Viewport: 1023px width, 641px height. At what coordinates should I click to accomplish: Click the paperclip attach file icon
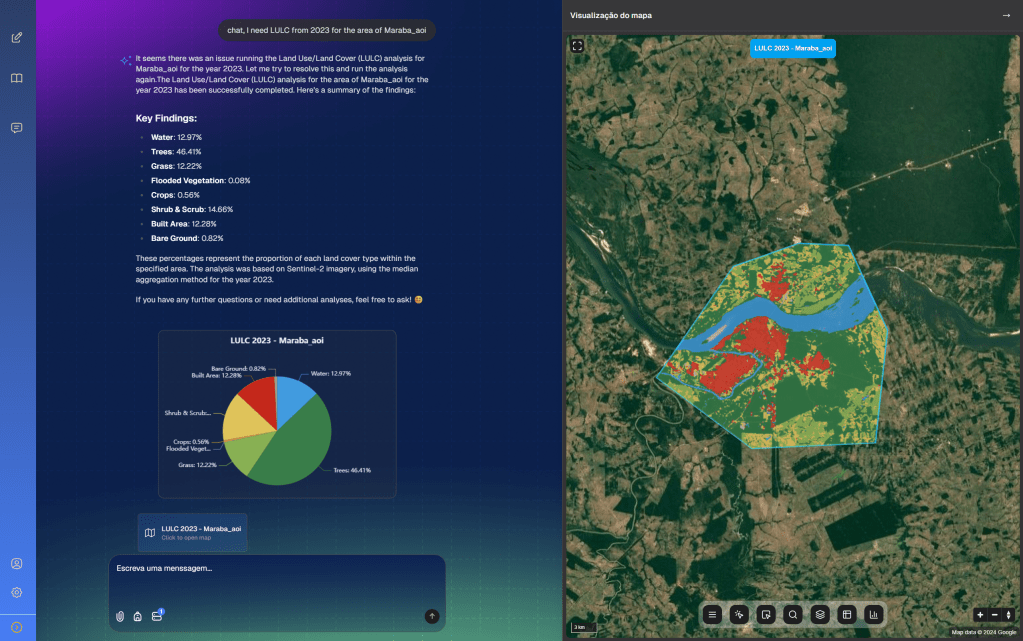[120, 616]
